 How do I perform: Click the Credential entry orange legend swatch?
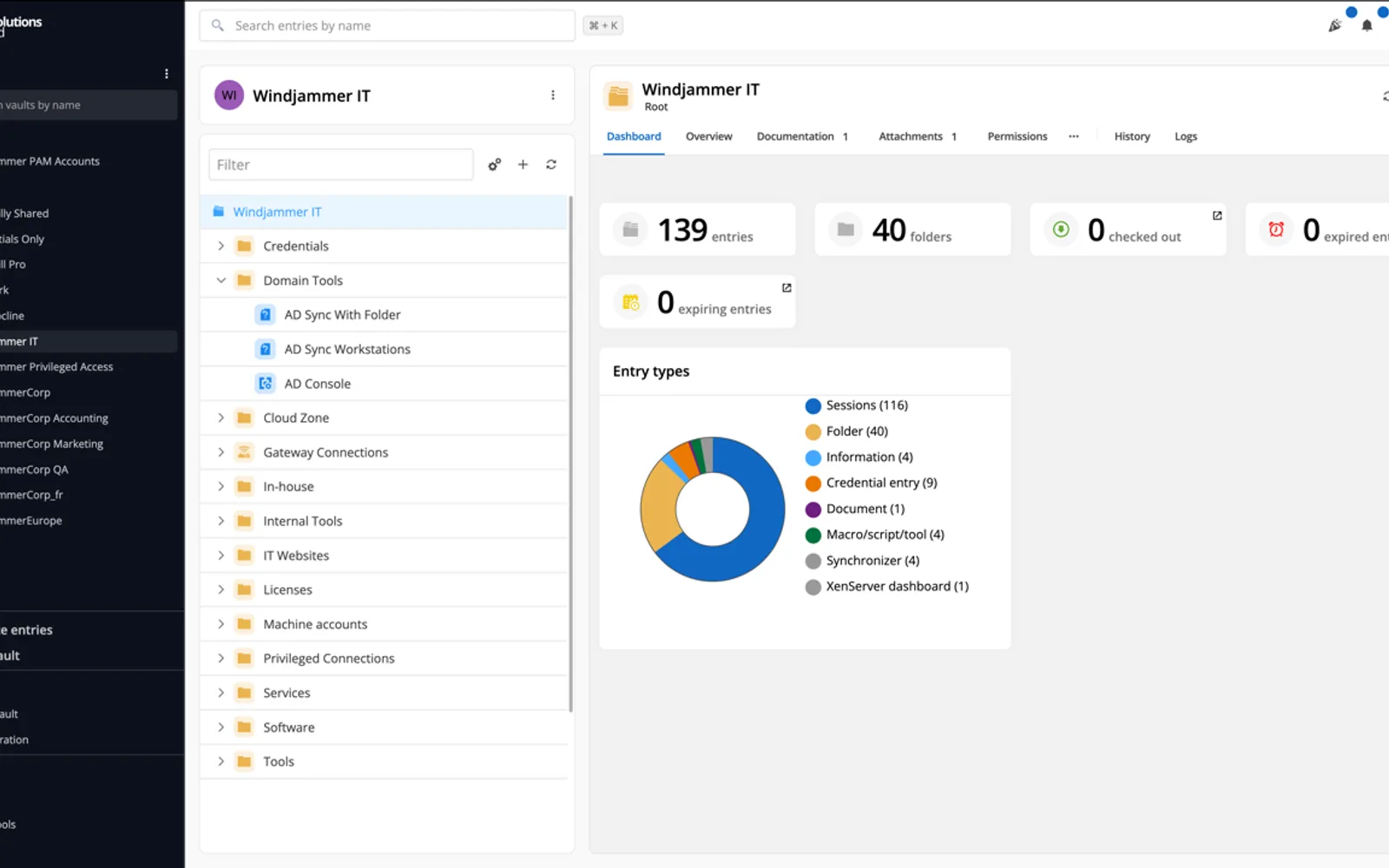[x=813, y=483]
